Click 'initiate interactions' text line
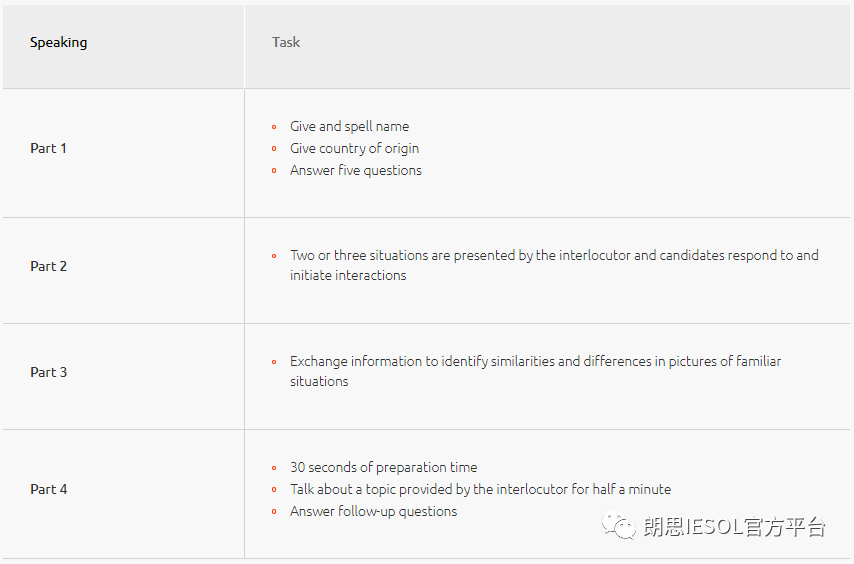This screenshot has height=564, width=854. click(x=348, y=275)
